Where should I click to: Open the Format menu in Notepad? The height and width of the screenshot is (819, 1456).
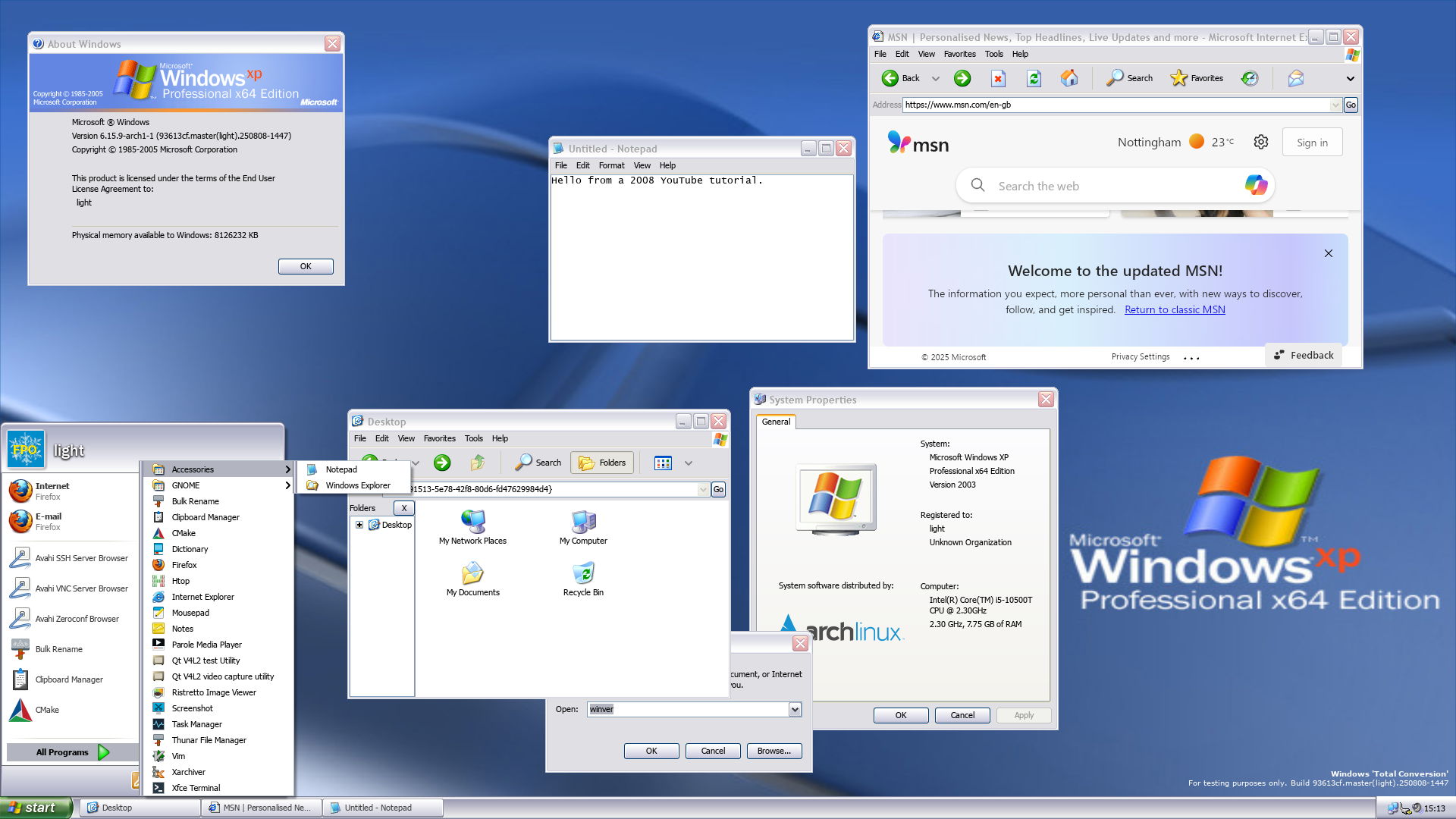[611, 165]
